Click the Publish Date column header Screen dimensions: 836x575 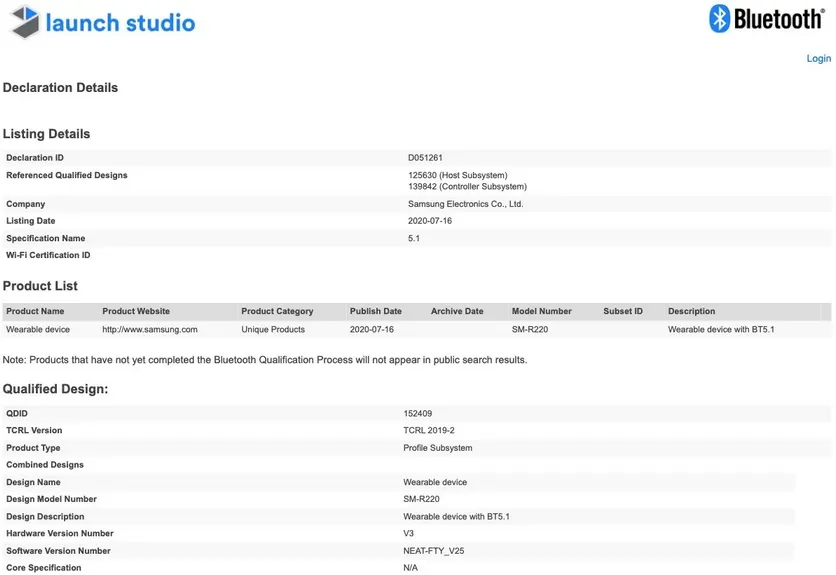(375, 311)
